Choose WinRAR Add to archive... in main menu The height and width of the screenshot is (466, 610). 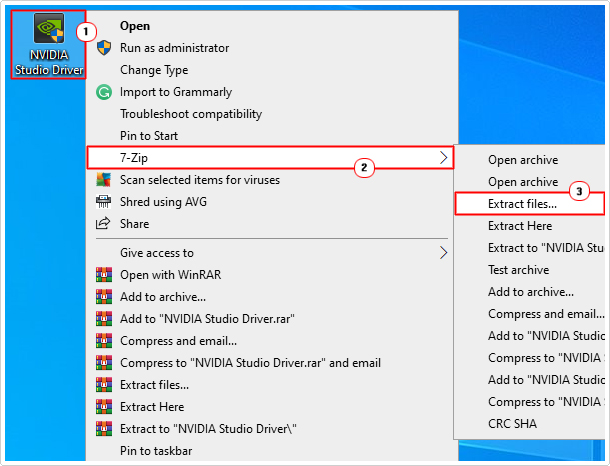[x=163, y=297]
